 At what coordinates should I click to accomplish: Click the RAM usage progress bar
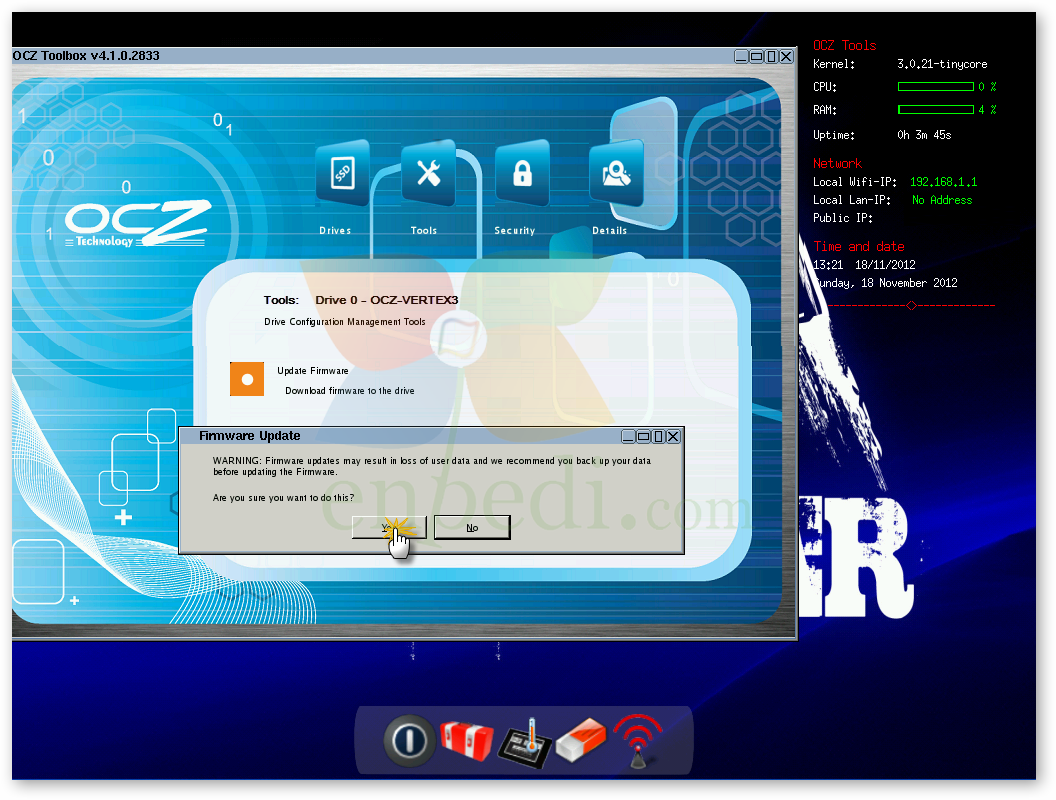coord(935,110)
